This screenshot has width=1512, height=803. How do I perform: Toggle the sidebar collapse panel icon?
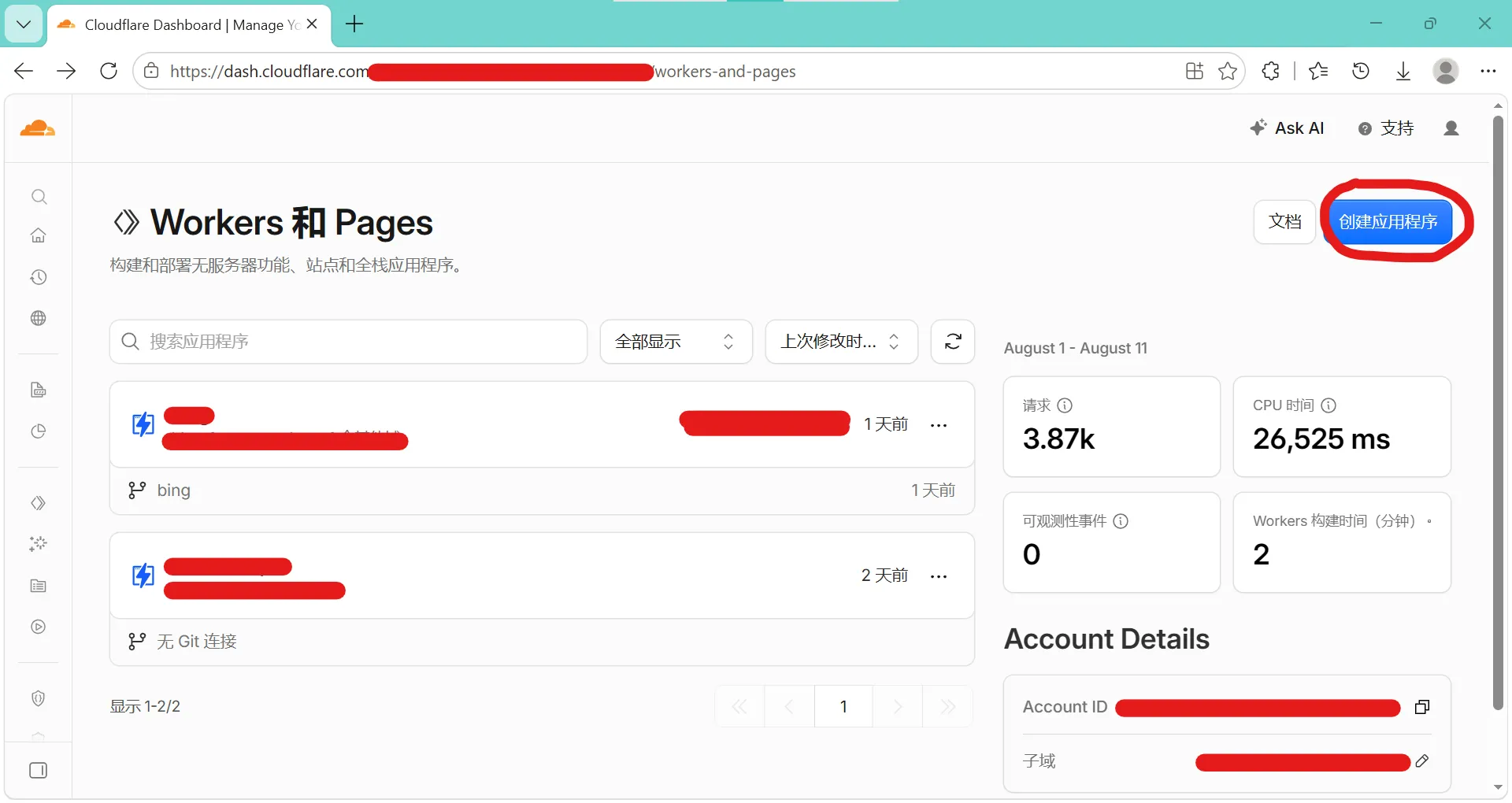(x=39, y=770)
